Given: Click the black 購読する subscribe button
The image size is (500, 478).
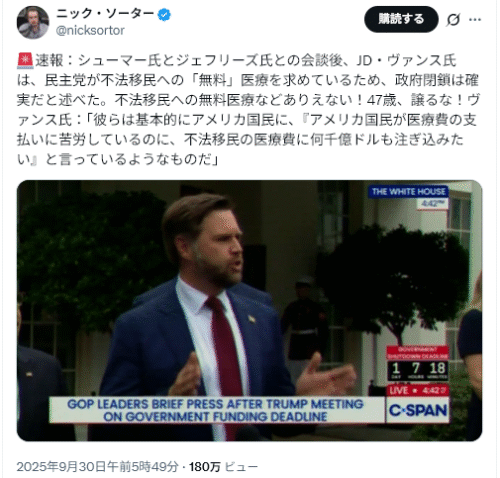Looking at the screenshot, I should [401, 19].
